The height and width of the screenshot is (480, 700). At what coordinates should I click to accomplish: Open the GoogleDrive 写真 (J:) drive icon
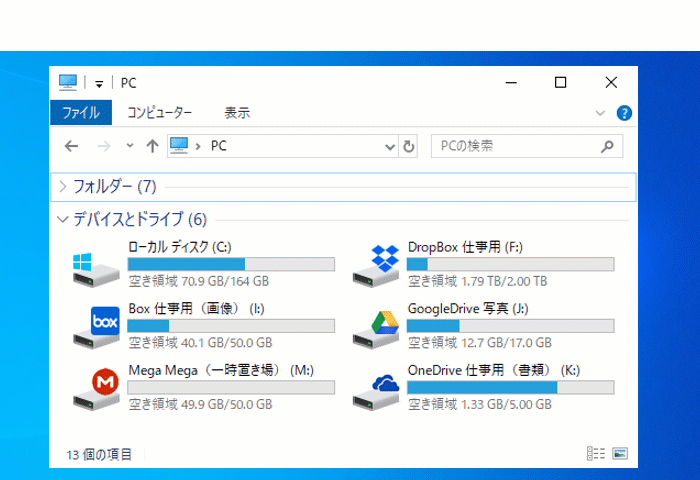click(376, 325)
